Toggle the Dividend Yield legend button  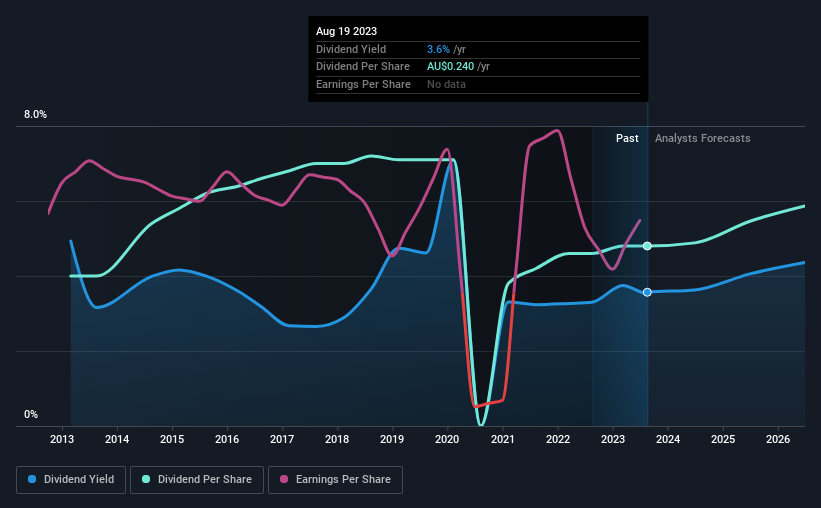[71, 480]
